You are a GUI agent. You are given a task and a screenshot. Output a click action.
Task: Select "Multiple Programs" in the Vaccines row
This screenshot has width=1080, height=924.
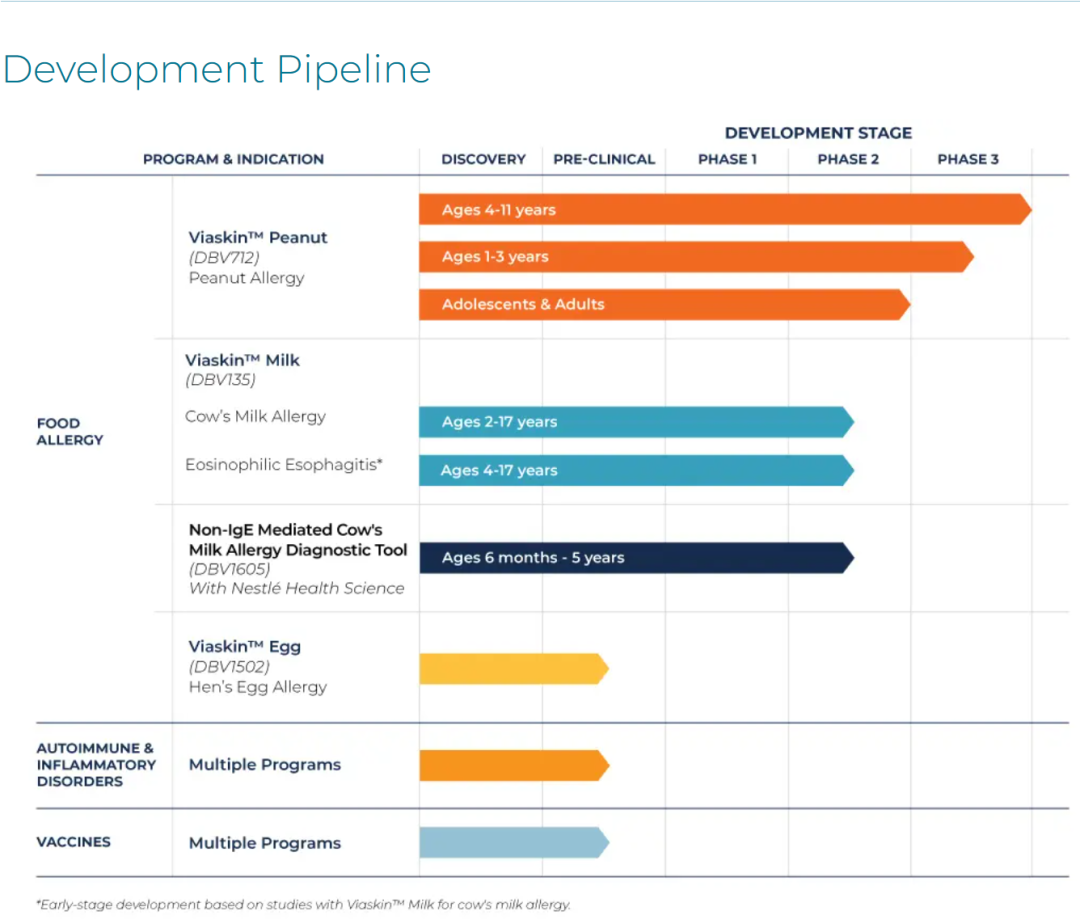point(265,843)
